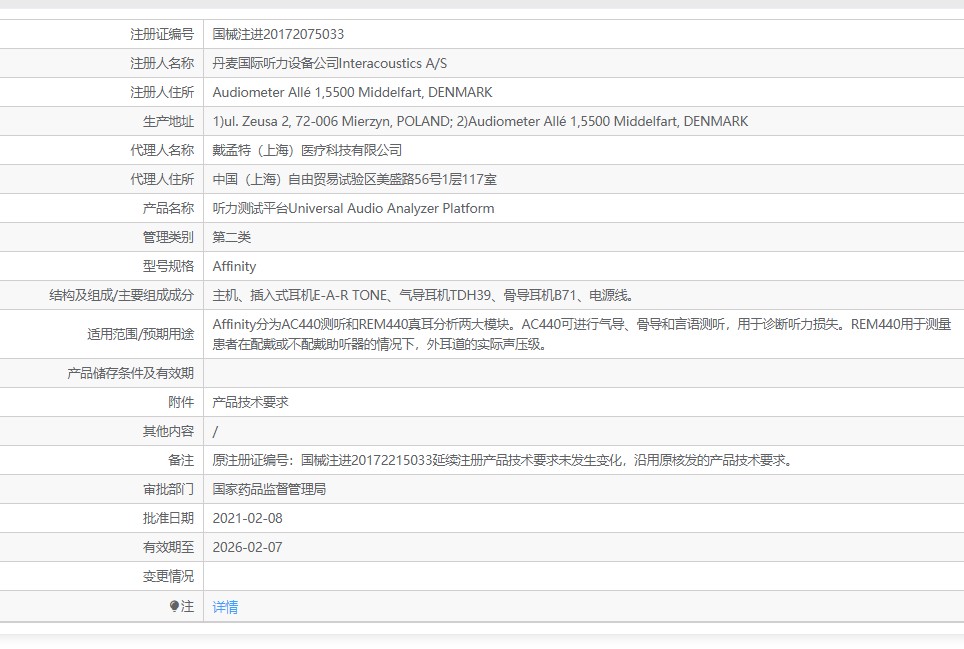Viewport: 964px width, 649px height.
Task: Select agent address 美盛路56号1层117室
Action: pyautogui.click(x=355, y=179)
